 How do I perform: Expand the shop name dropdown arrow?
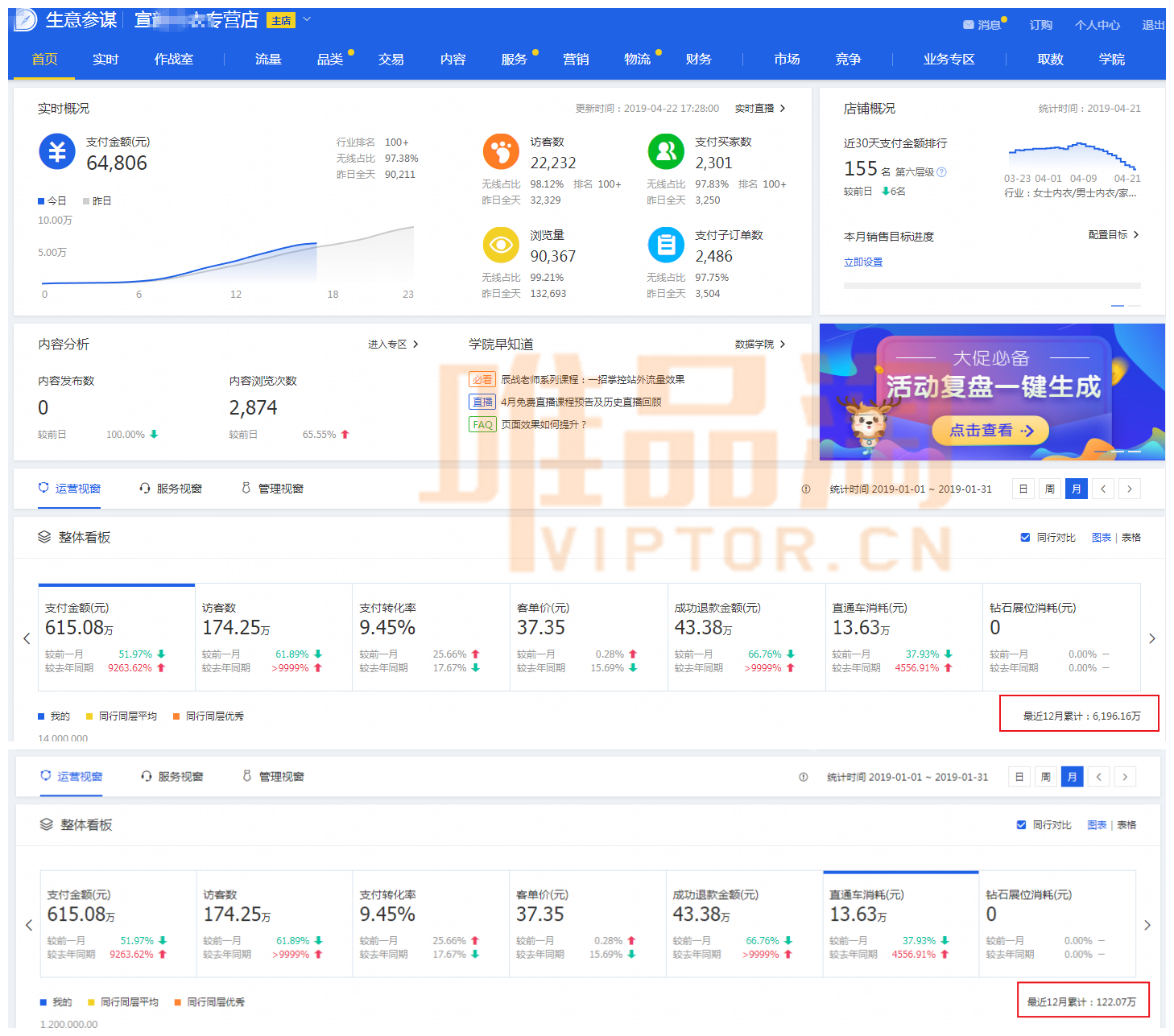(x=307, y=19)
